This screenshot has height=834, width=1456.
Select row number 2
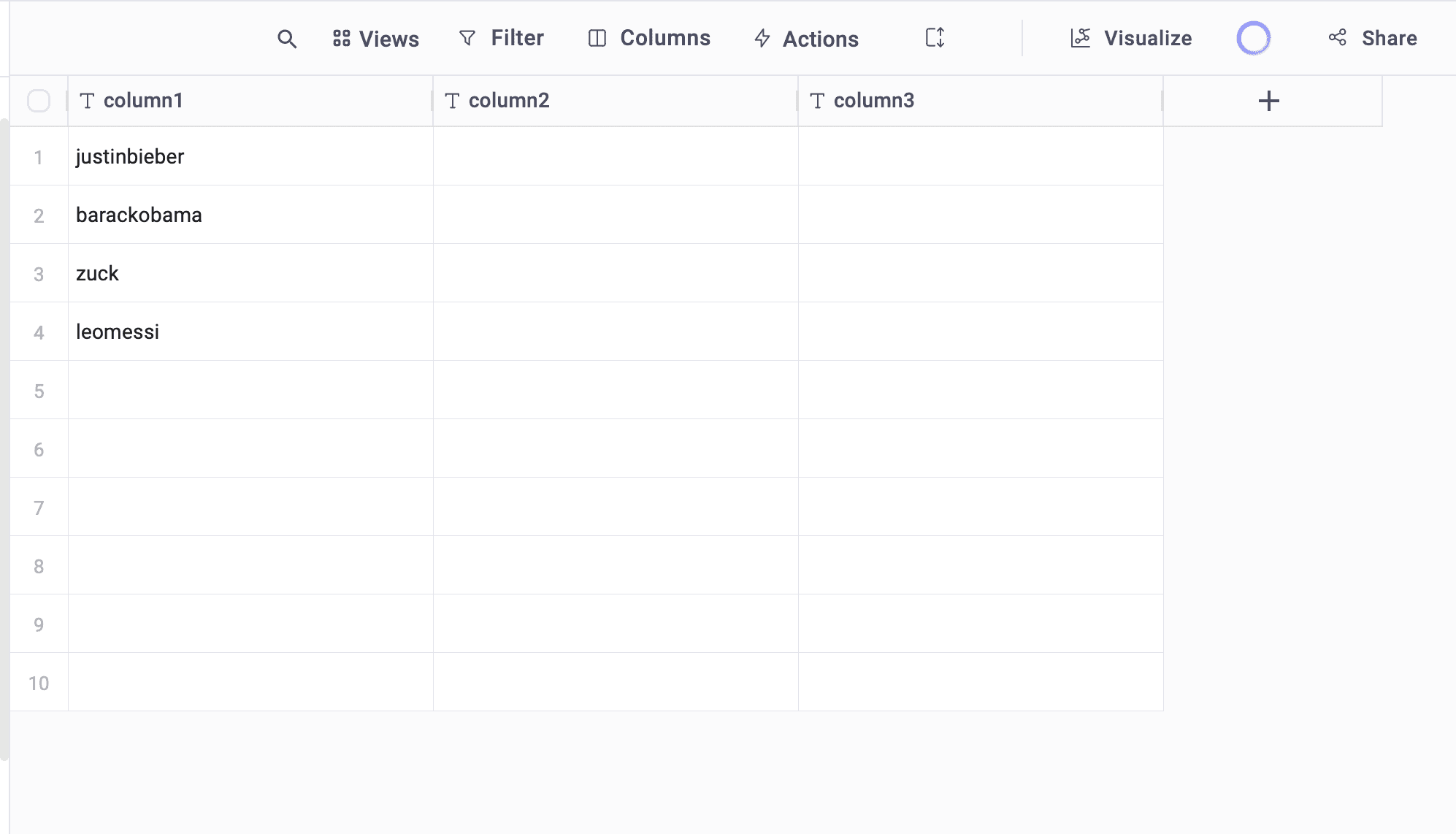(39, 215)
